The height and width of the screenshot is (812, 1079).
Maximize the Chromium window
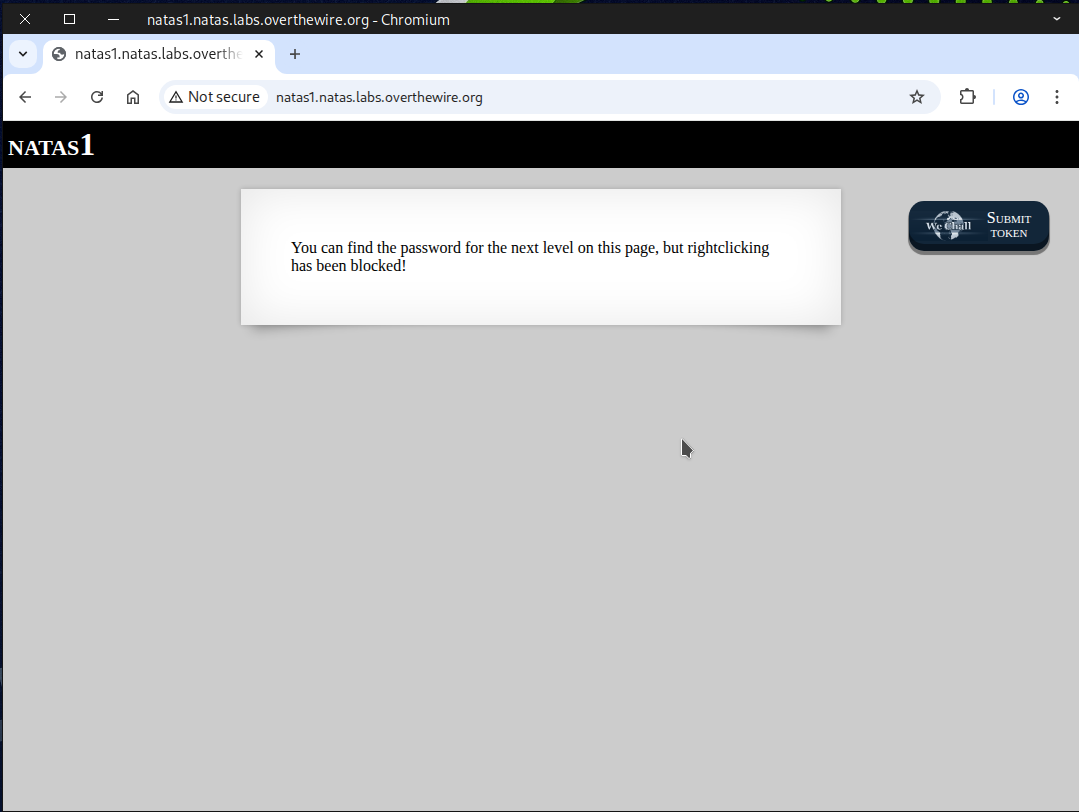pyautogui.click(x=69, y=19)
